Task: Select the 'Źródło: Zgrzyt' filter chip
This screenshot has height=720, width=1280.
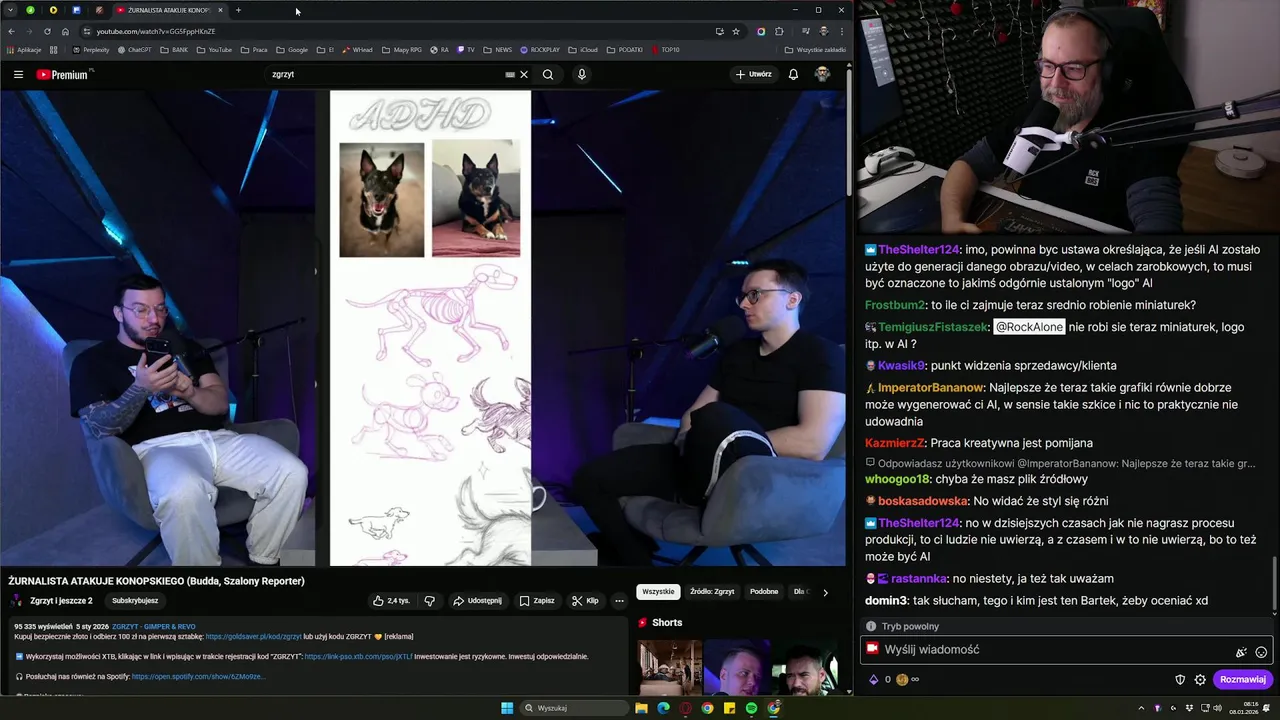Action: pyautogui.click(x=712, y=592)
